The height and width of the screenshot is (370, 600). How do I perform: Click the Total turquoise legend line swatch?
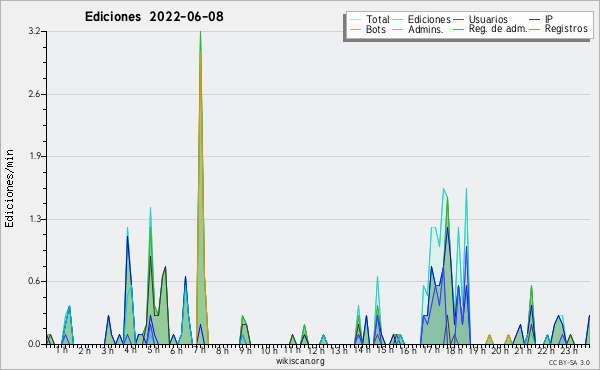[x=355, y=20]
